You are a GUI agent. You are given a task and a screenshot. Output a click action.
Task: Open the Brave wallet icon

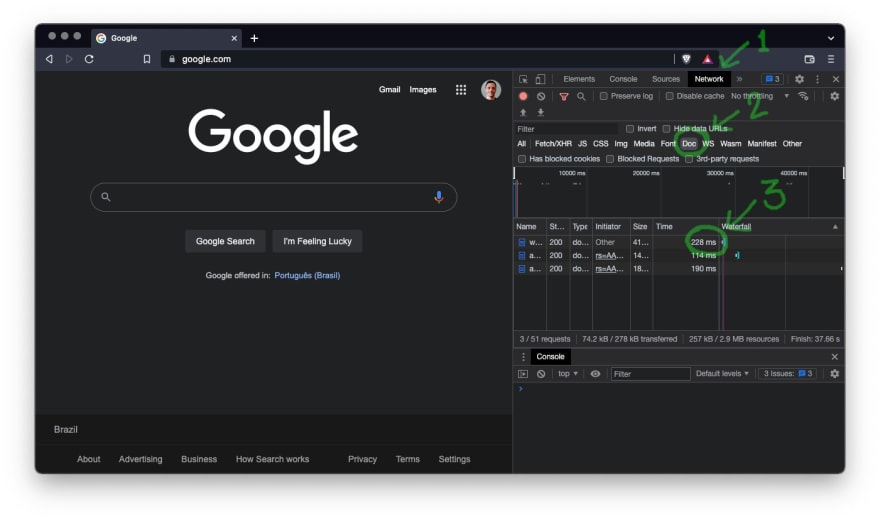[x=809, y=59]
